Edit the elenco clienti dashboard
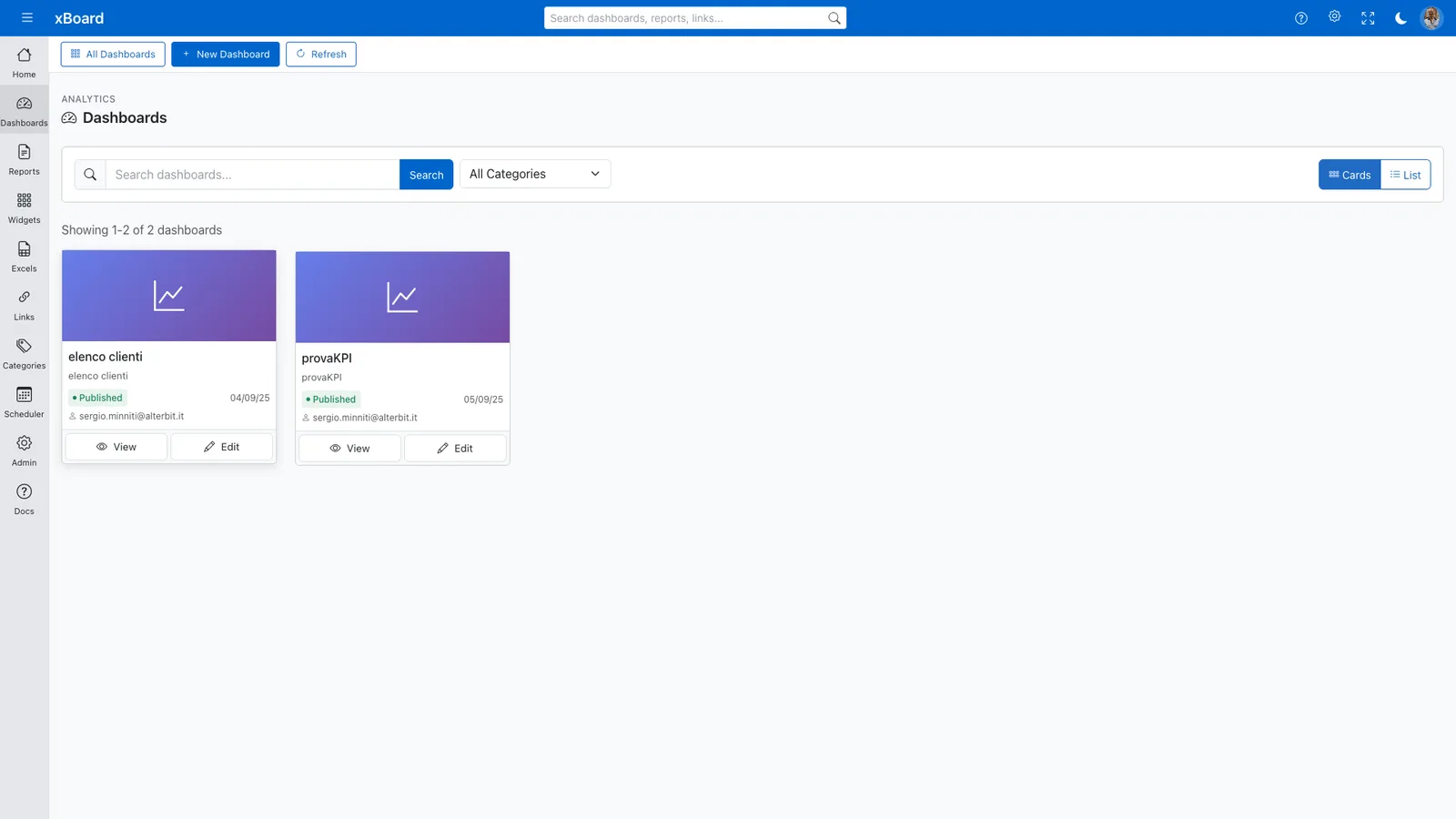Image resolution: width=1456 pixels, height=819 pixels. point(222,447)
